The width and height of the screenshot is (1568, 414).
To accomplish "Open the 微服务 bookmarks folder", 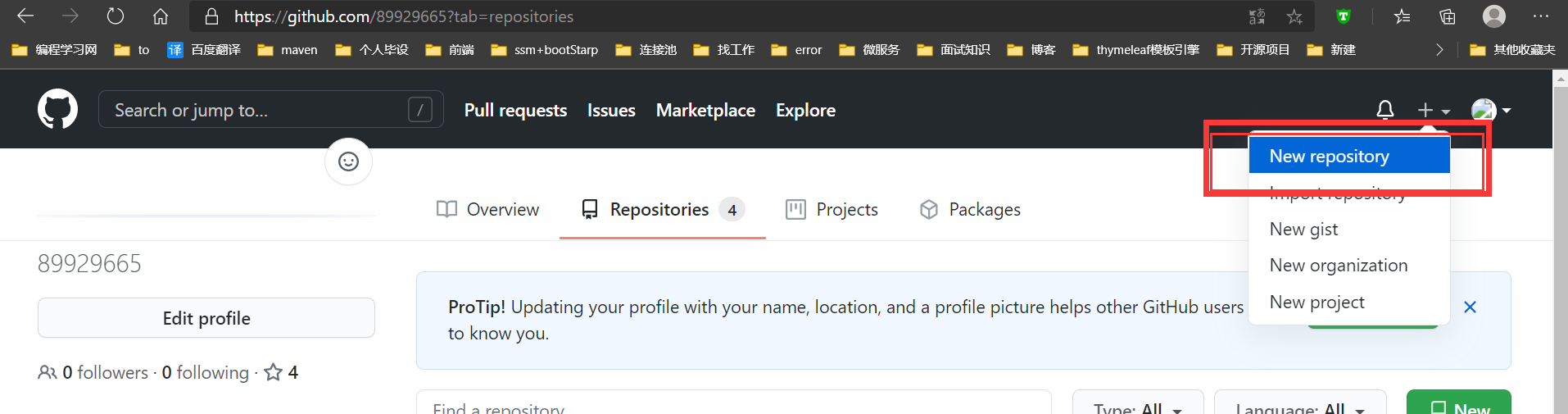I will click(869, 50).
